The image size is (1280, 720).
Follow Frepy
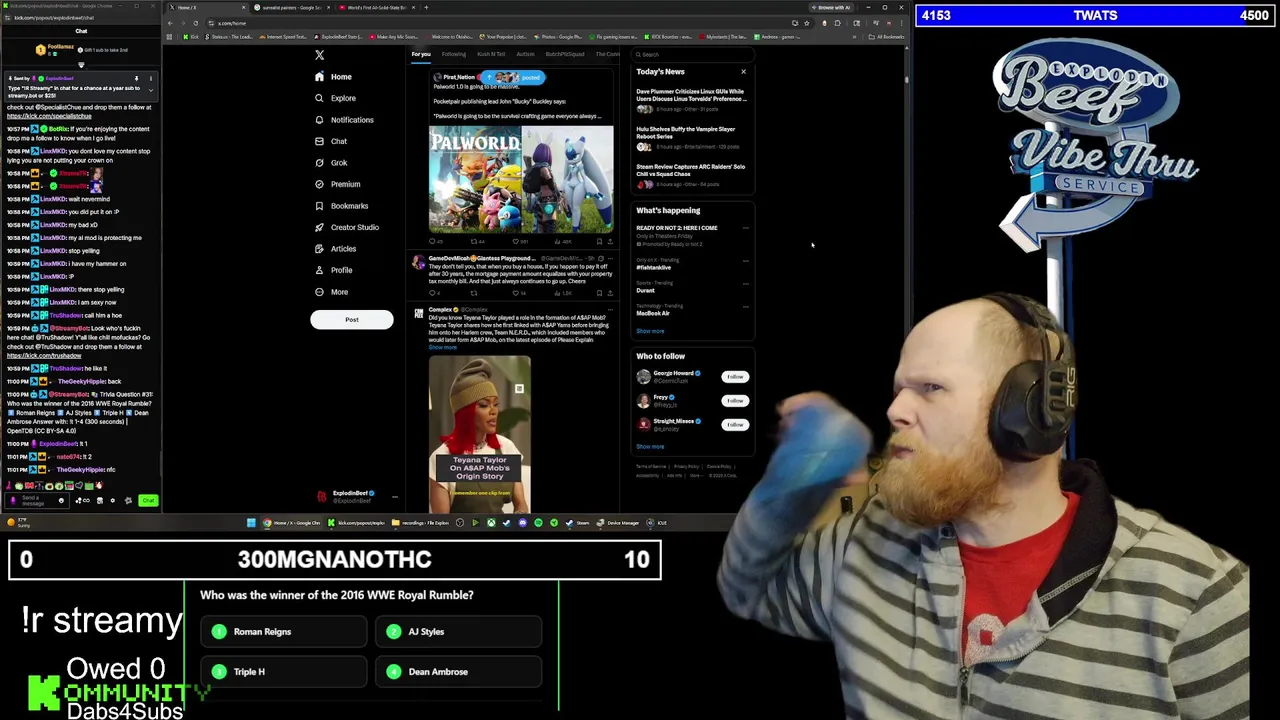coord(735,401)
